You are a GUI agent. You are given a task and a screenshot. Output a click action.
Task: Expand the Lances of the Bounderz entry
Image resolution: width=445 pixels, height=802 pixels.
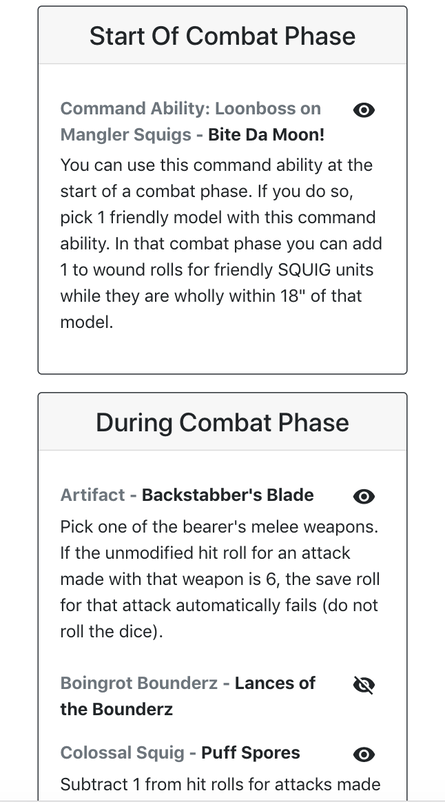pyautogui.click(x=188, y=696)
